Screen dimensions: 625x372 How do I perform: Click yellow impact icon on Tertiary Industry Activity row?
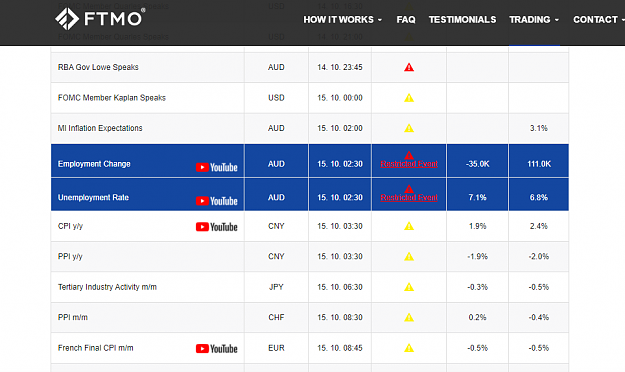409,287
